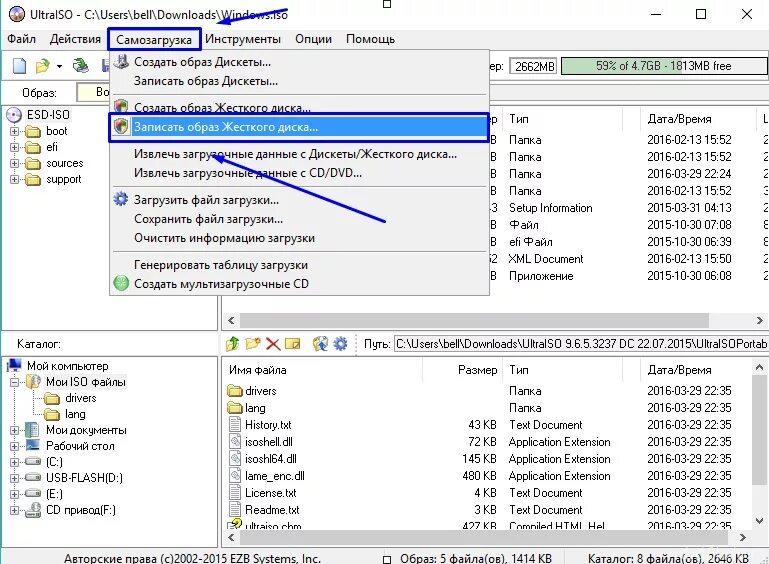The width and height of the screenshot is (769, 564).
Task: Choose Загрузить файл загрузки entry
Action: tap(299, 200)
